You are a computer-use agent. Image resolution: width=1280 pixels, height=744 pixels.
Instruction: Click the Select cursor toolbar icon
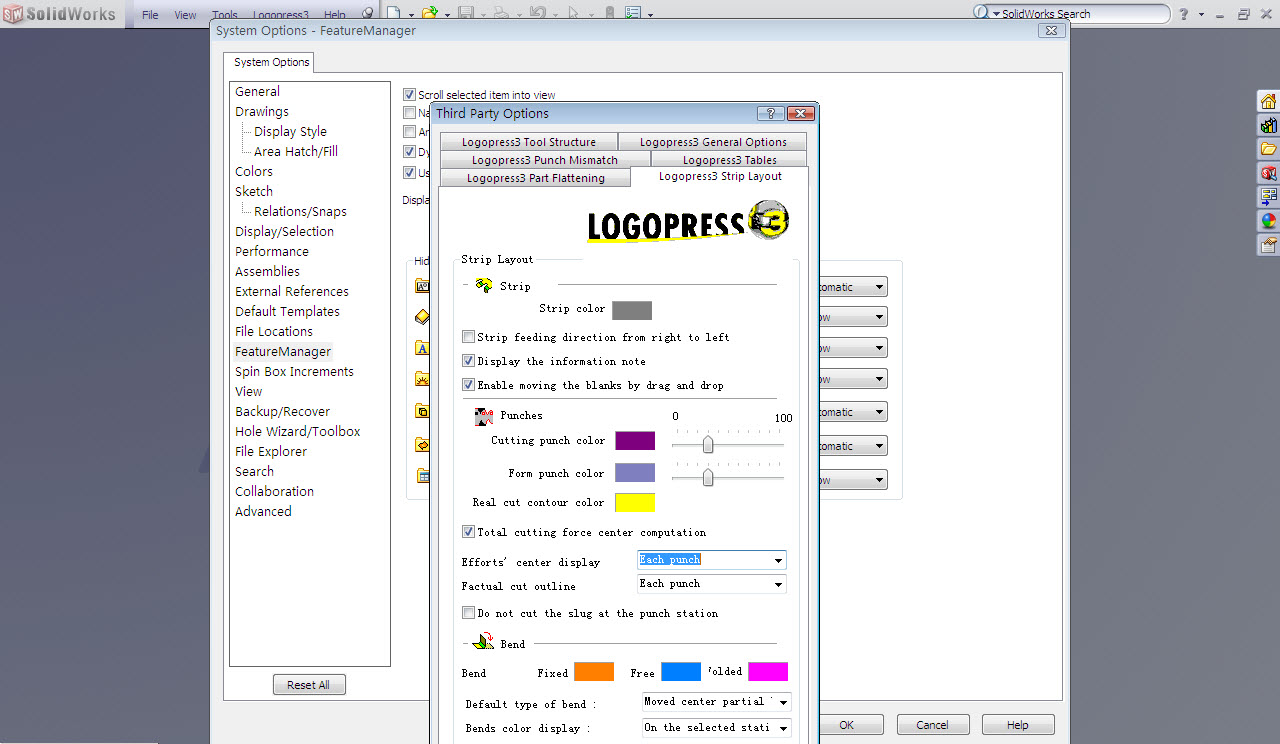(573, 14)
